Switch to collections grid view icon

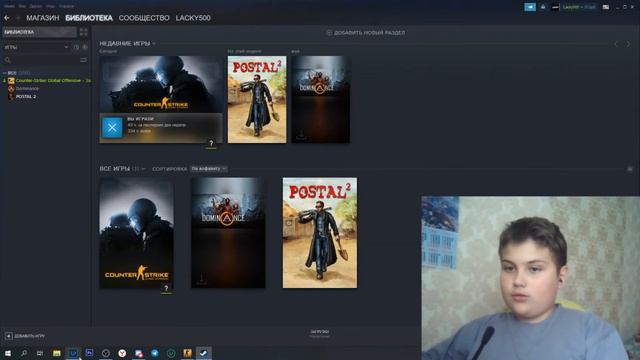pyautogui.click(x=83, y=32)
